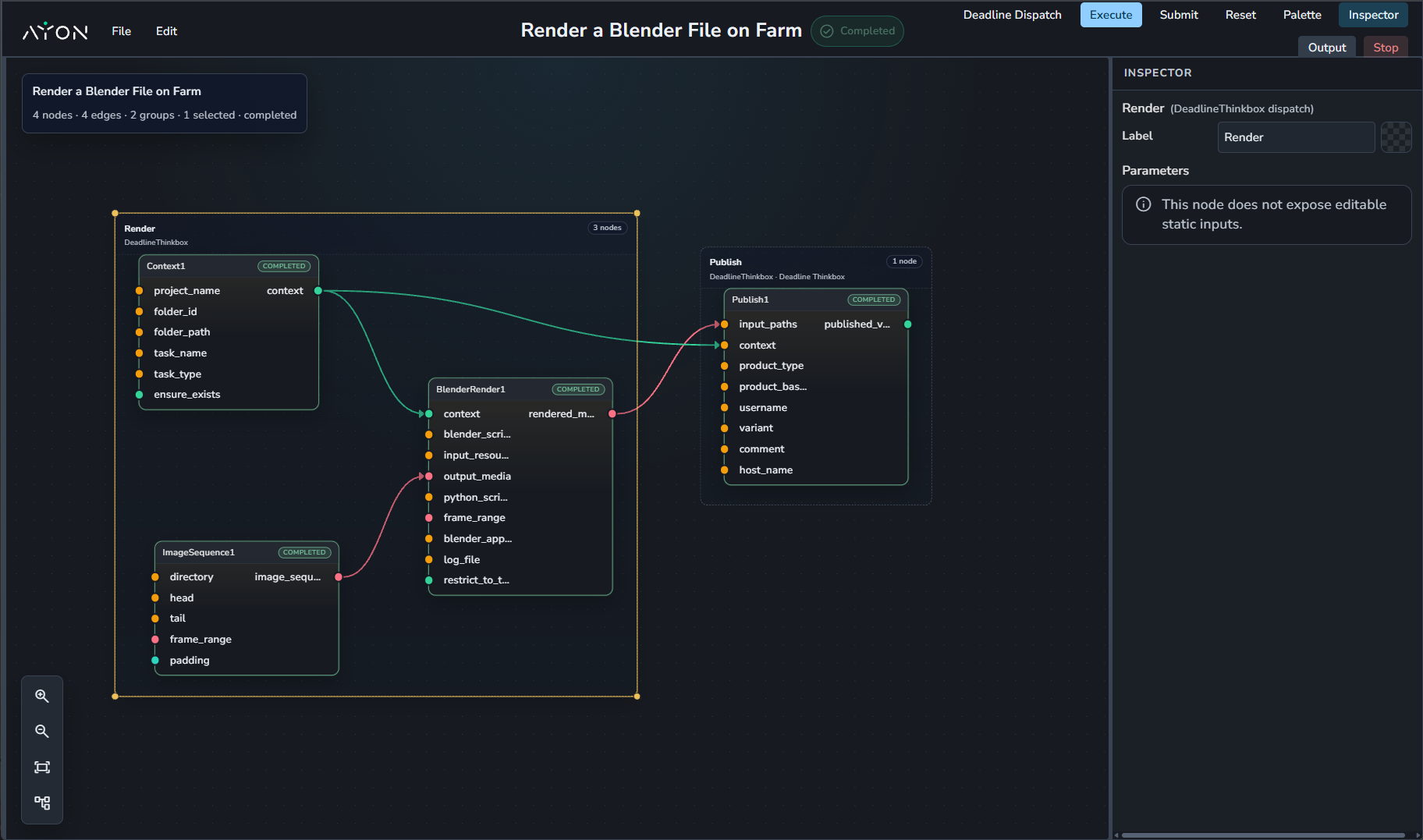Click 'Deadline Dispatch' label
This screenshot has width=1423, height=840.
1012,15
